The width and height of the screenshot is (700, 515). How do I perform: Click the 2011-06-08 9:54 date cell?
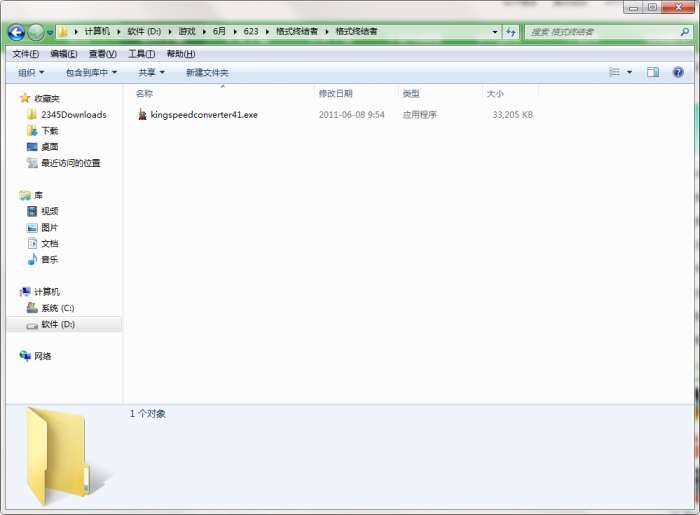[x=351, y=115]
